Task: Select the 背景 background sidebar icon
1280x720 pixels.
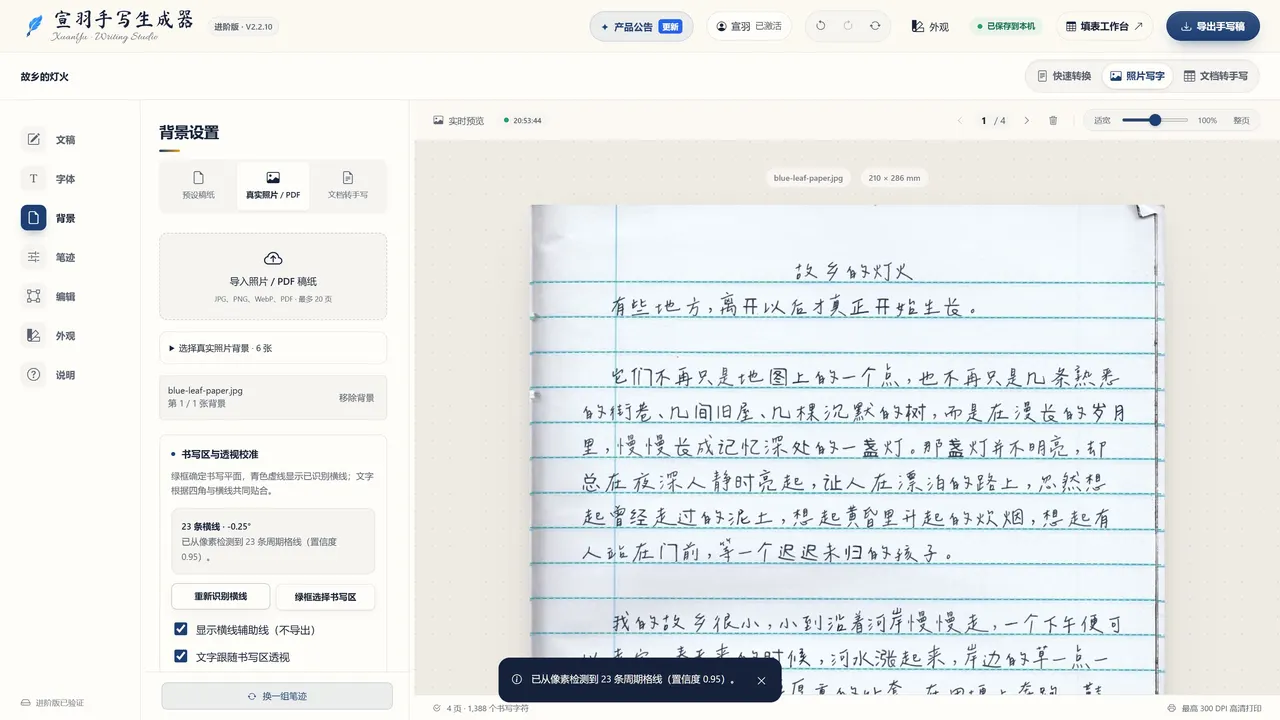Action: (x=33, y=218)
